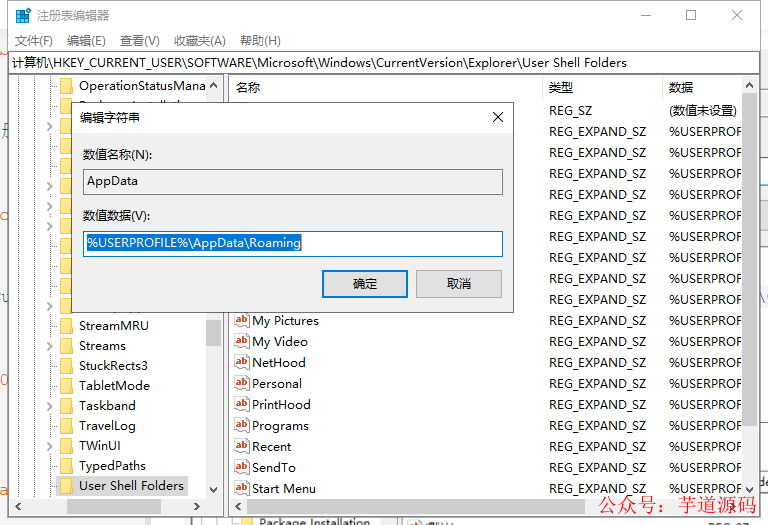Viewport: 768px width, 525px height.
Task: Open the 编辑(E) menu
Action: (86, 41)
